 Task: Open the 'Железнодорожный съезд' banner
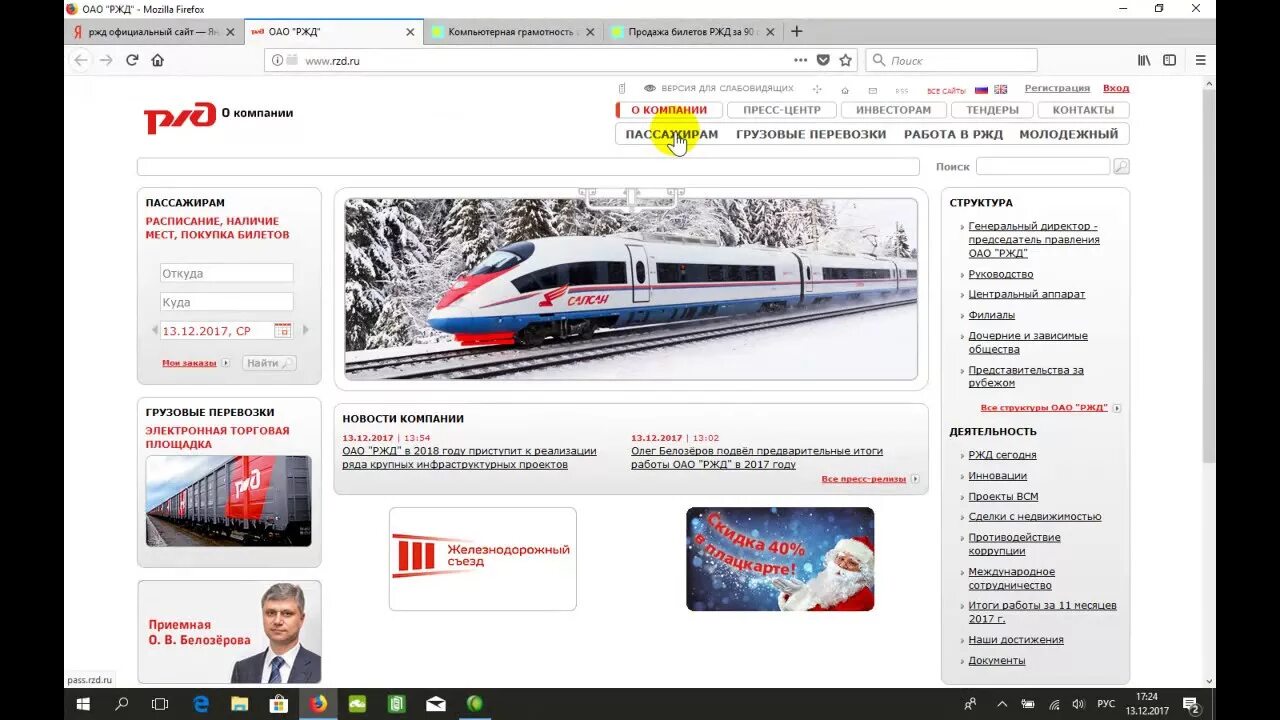pos(483,559)
